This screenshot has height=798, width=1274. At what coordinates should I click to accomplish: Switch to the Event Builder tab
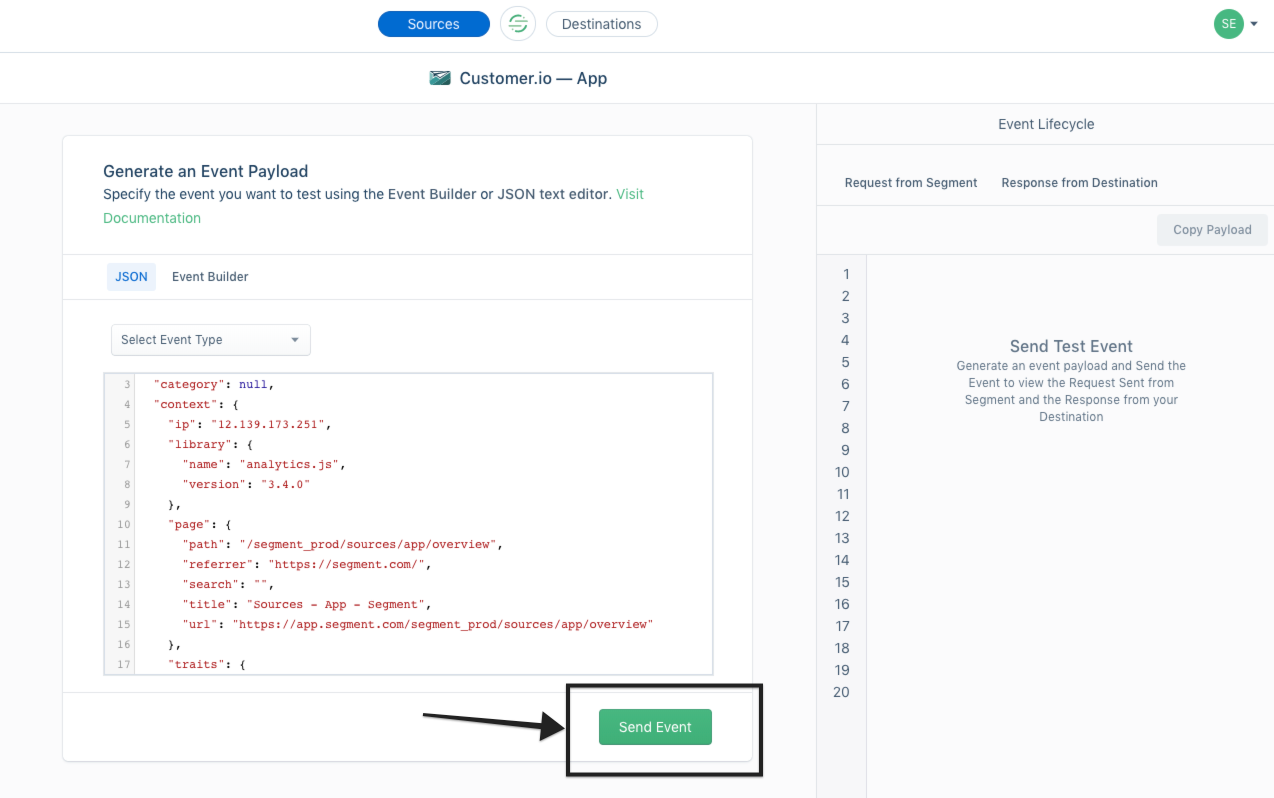tap(210, 277)
